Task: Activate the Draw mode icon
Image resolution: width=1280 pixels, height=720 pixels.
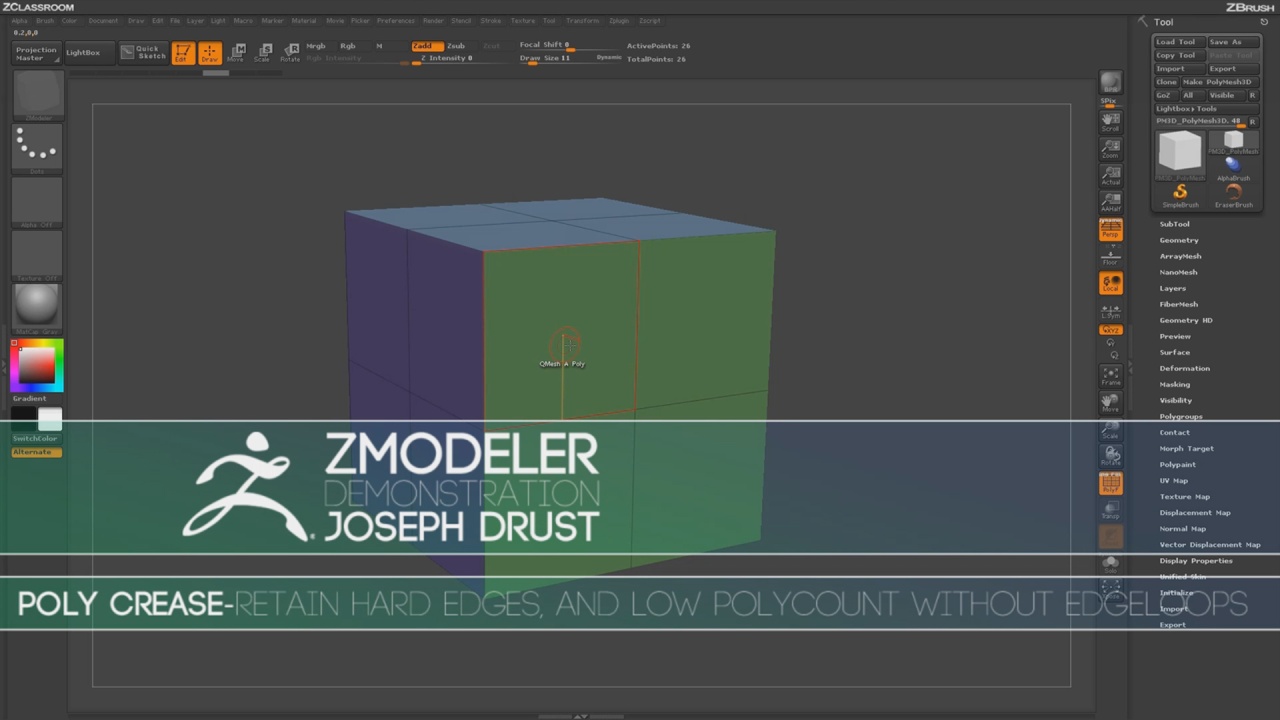Action: pyautogui.click(x=210, y=53)
